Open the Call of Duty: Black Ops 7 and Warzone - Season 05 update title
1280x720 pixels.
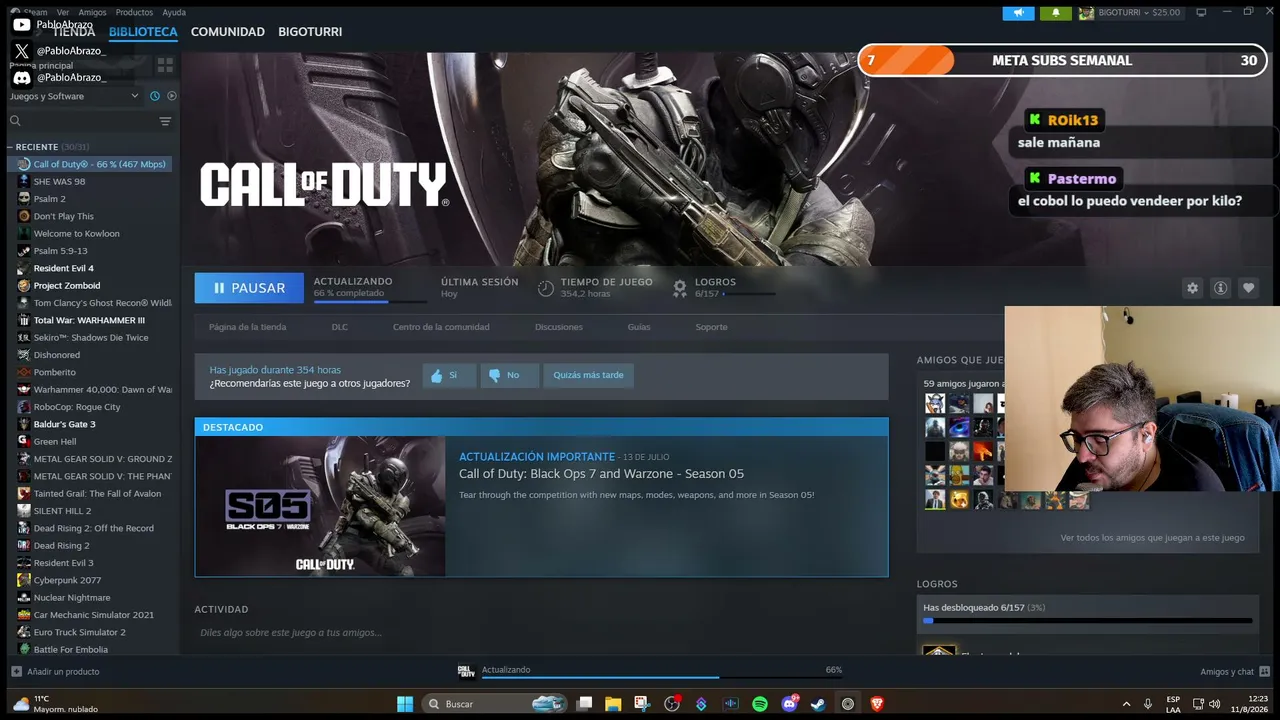[x=601, y=474]
